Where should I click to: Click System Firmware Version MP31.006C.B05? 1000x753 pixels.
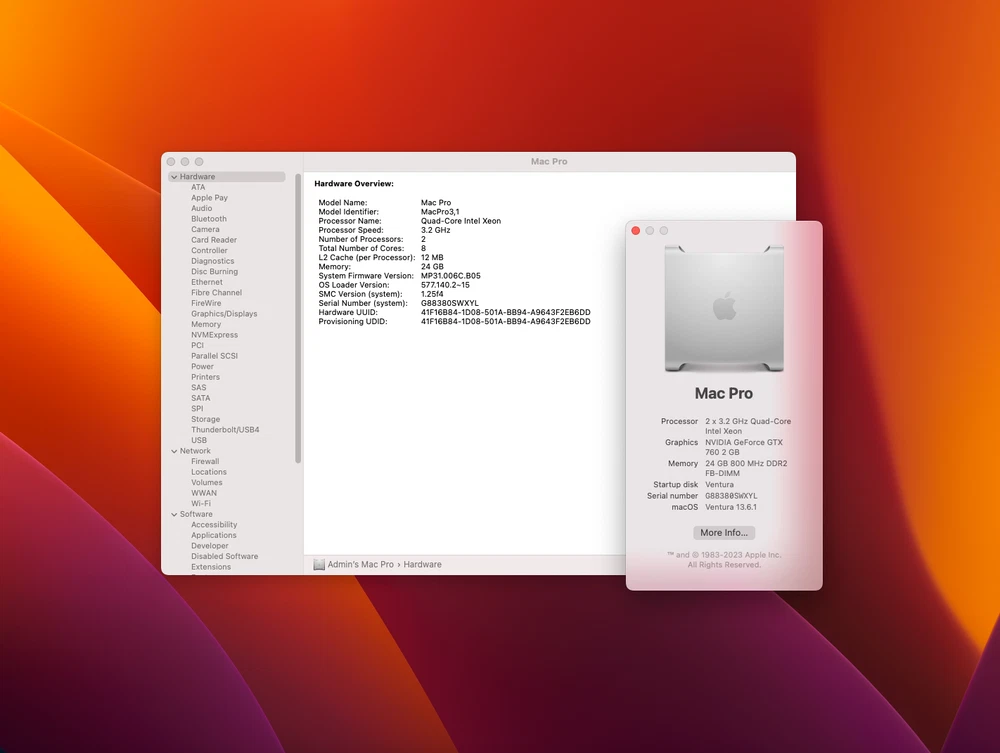pos(451,275)
